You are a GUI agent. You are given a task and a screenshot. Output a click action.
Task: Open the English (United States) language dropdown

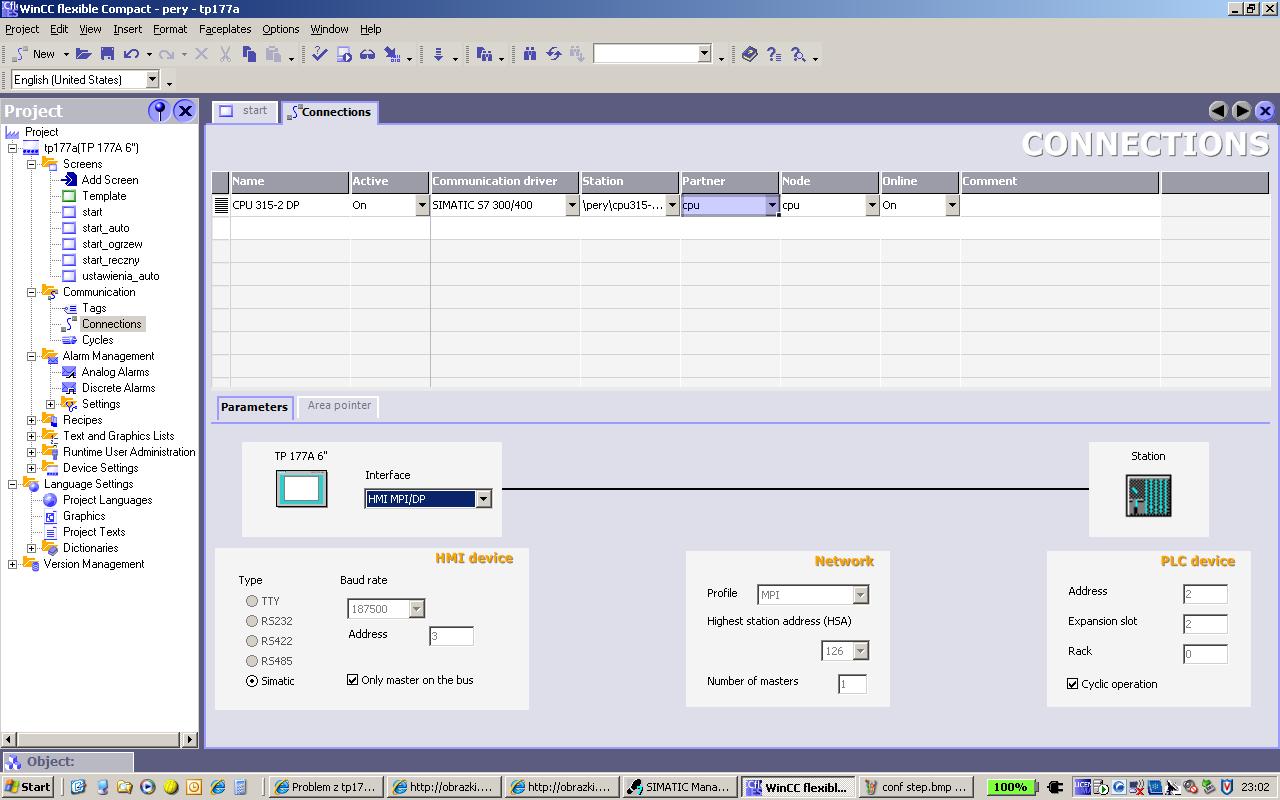point(152,80)
